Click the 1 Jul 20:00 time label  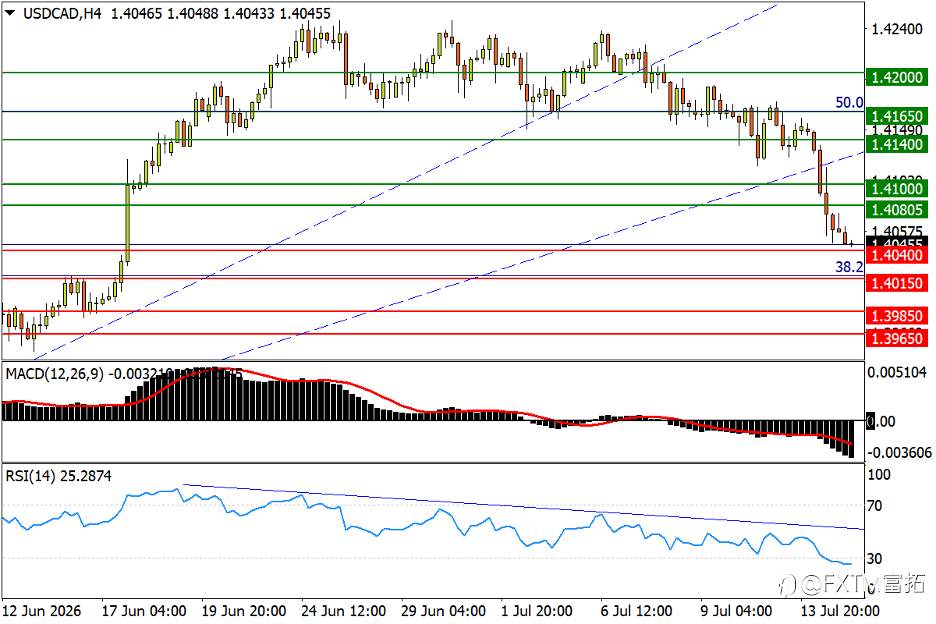(x=537, y=611)
